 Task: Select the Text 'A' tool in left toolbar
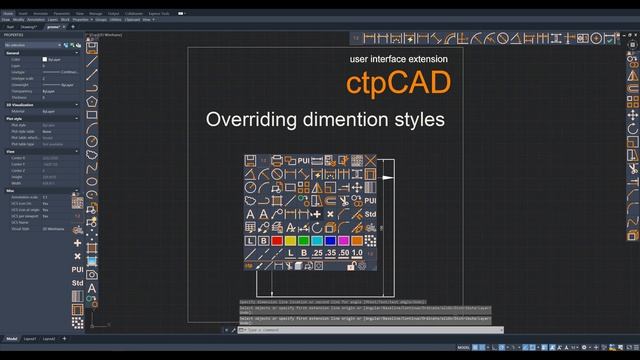click(x=92, y=288)
